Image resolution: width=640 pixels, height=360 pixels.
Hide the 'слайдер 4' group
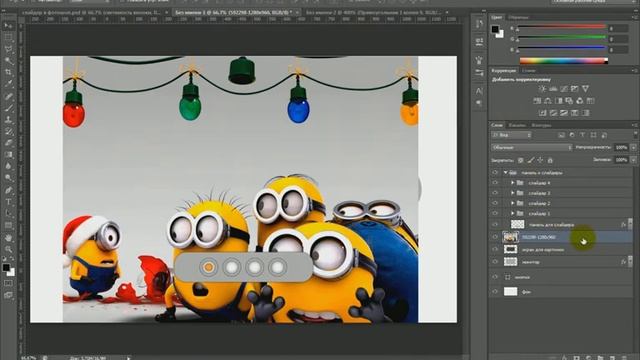pyautogui.click(x=495, y=183)
